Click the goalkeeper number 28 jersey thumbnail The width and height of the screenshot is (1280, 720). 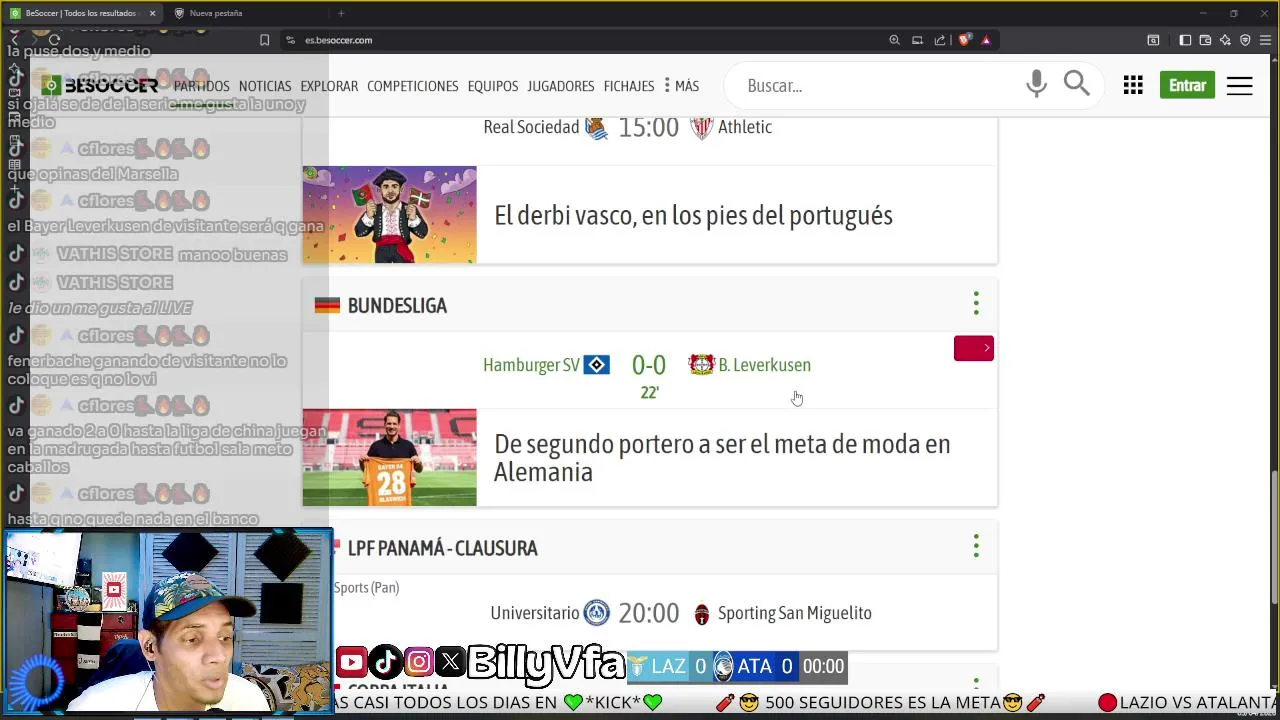(x=390, y=457)
